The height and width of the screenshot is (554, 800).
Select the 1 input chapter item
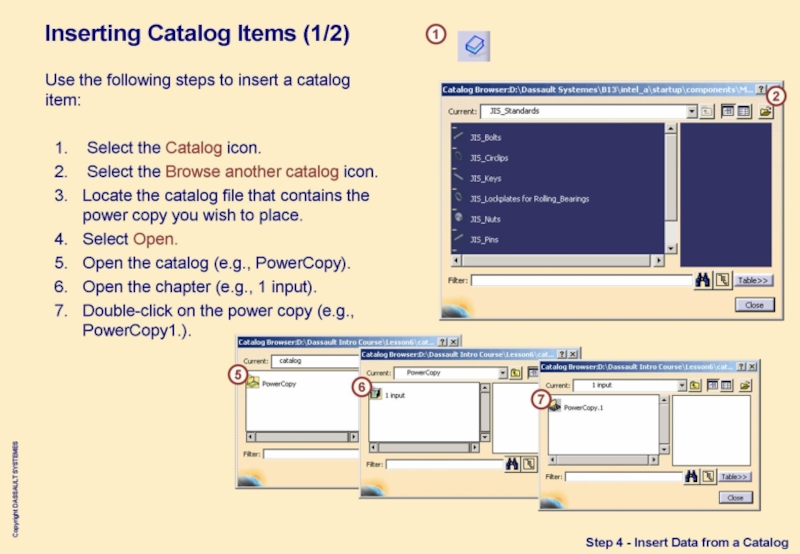(x=394, y=395)
